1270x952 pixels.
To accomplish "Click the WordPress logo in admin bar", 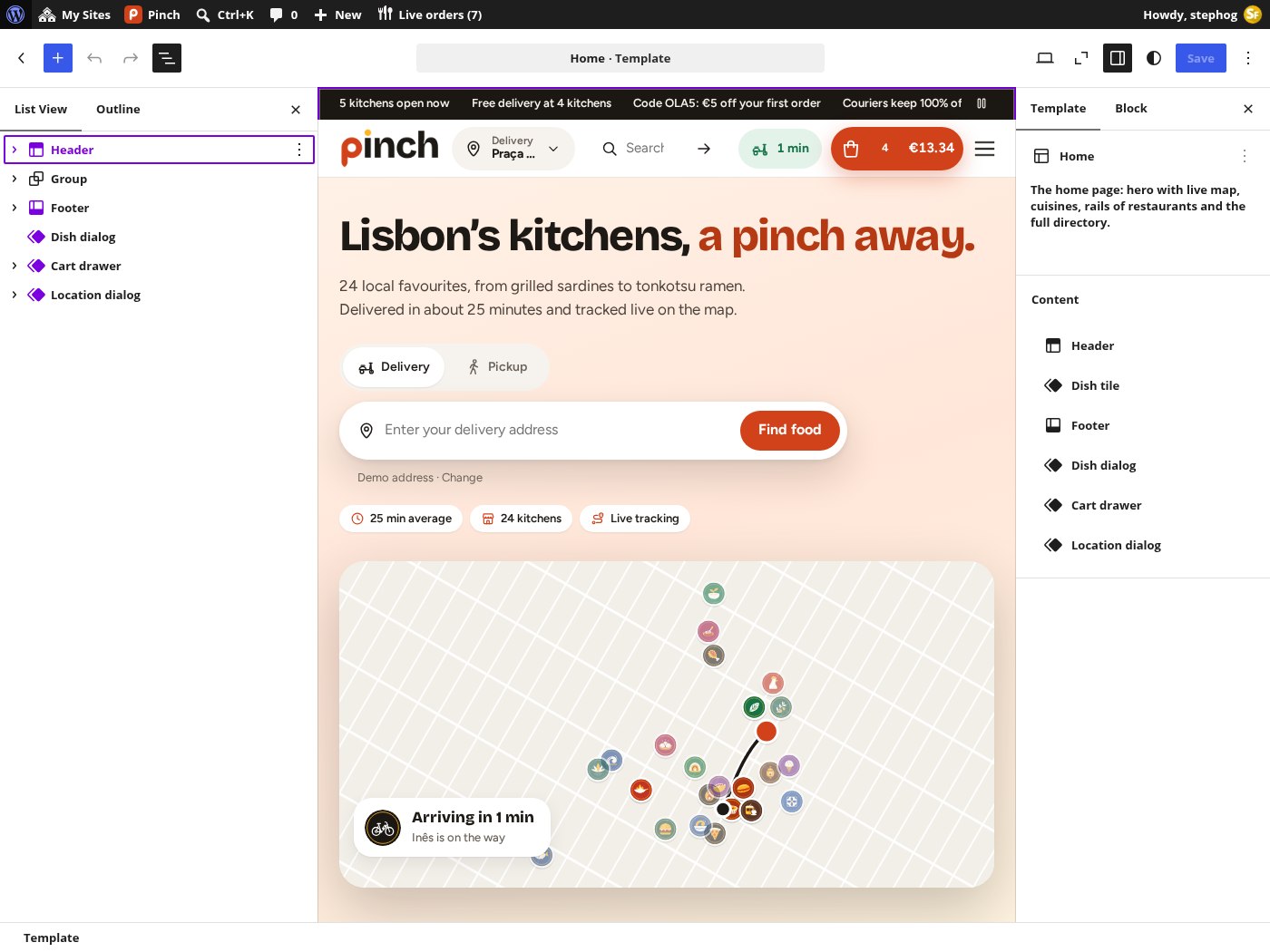I will pyautogui.click(x=15, y=15).
